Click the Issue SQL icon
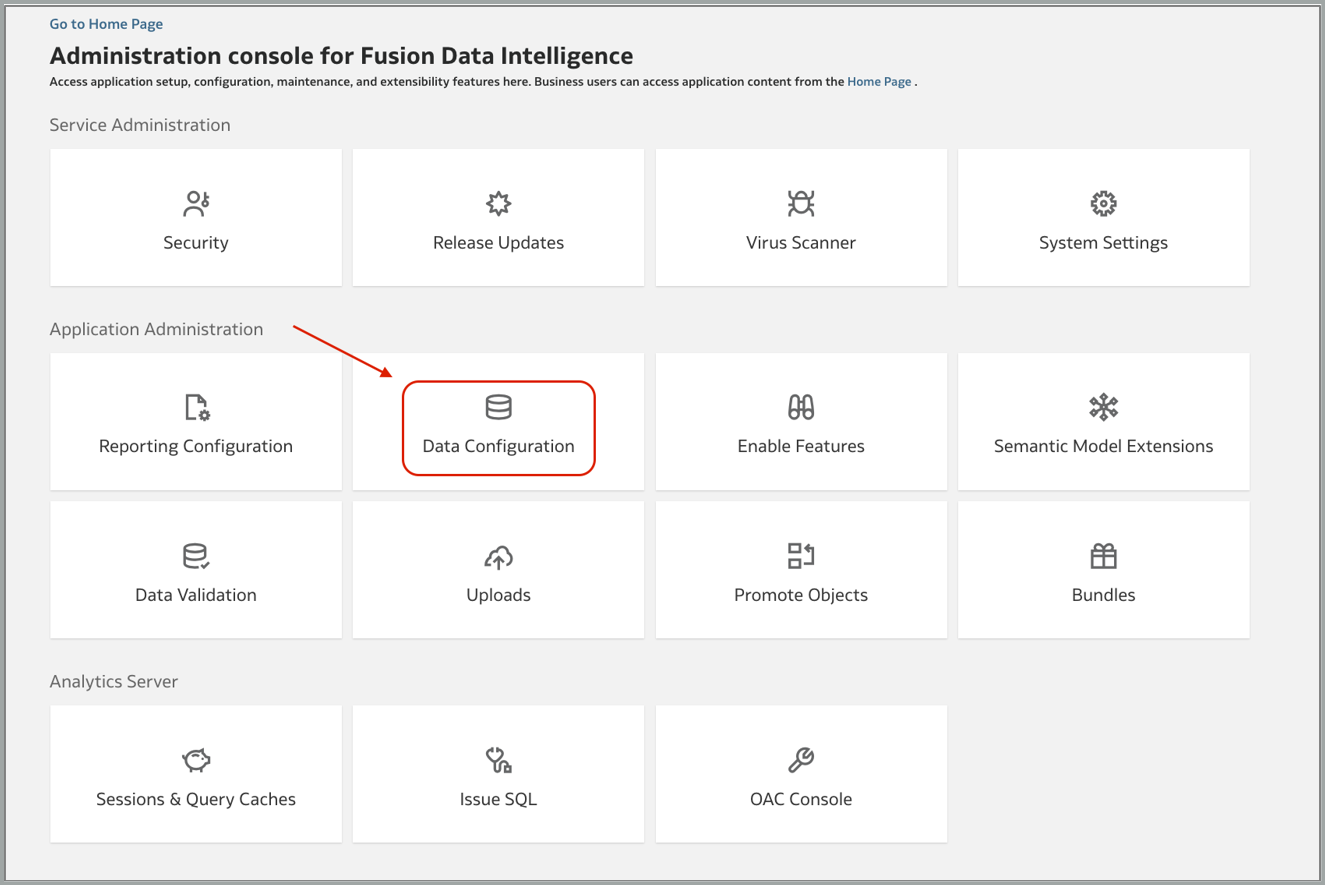 click(498, 760)
